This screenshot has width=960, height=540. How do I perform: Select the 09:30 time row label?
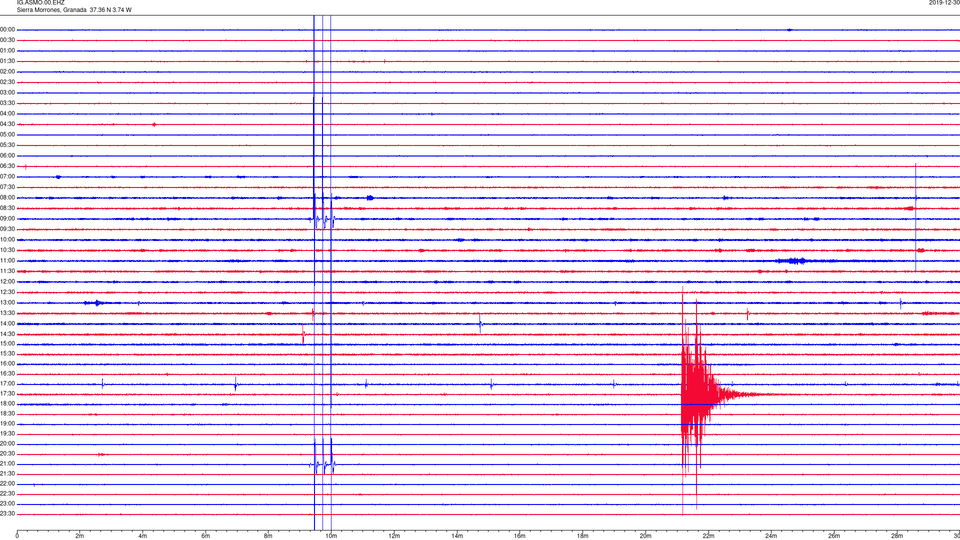coord(7,229)
